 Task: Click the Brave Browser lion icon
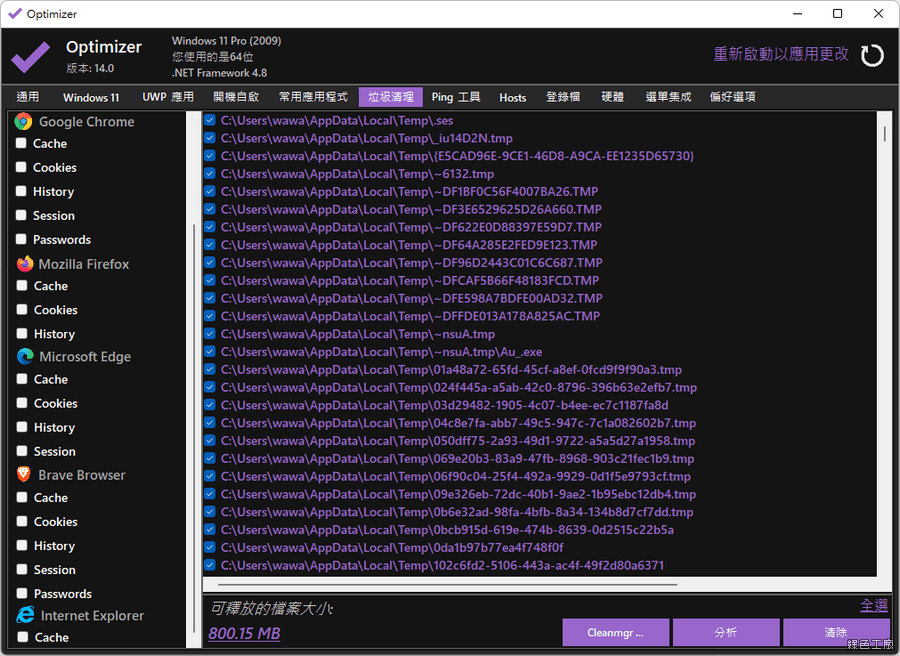tap(24, 475)
